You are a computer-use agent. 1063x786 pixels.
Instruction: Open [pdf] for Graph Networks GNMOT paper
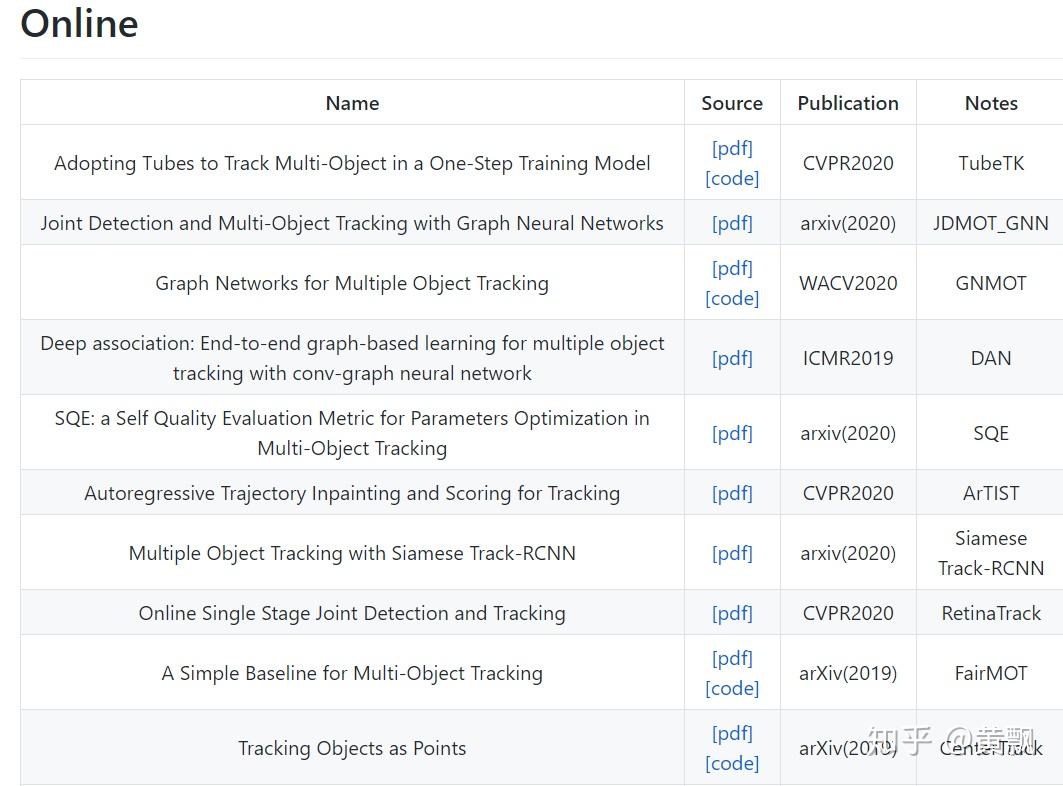pos(732,268)
